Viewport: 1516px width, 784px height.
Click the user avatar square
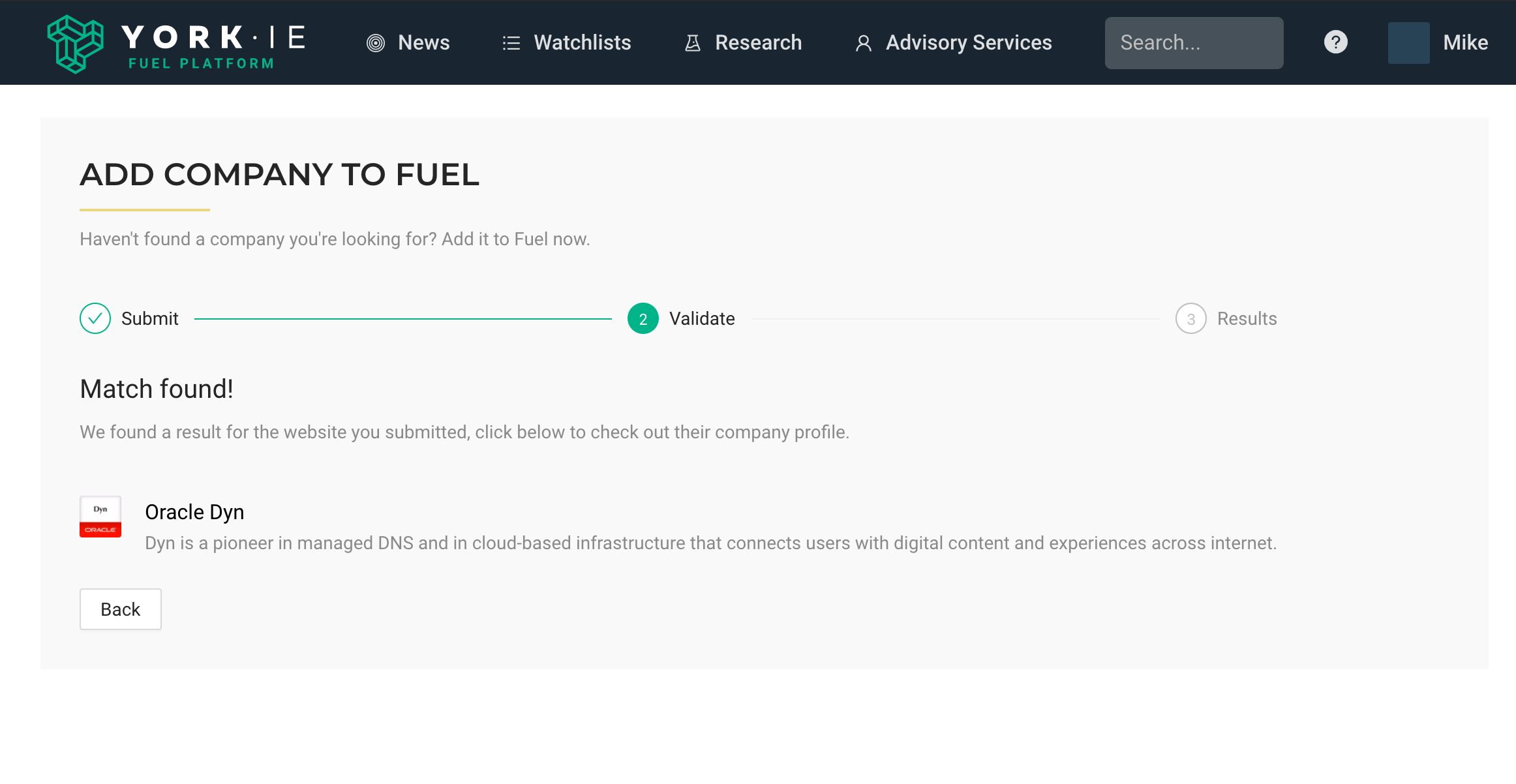(1408, 43)
